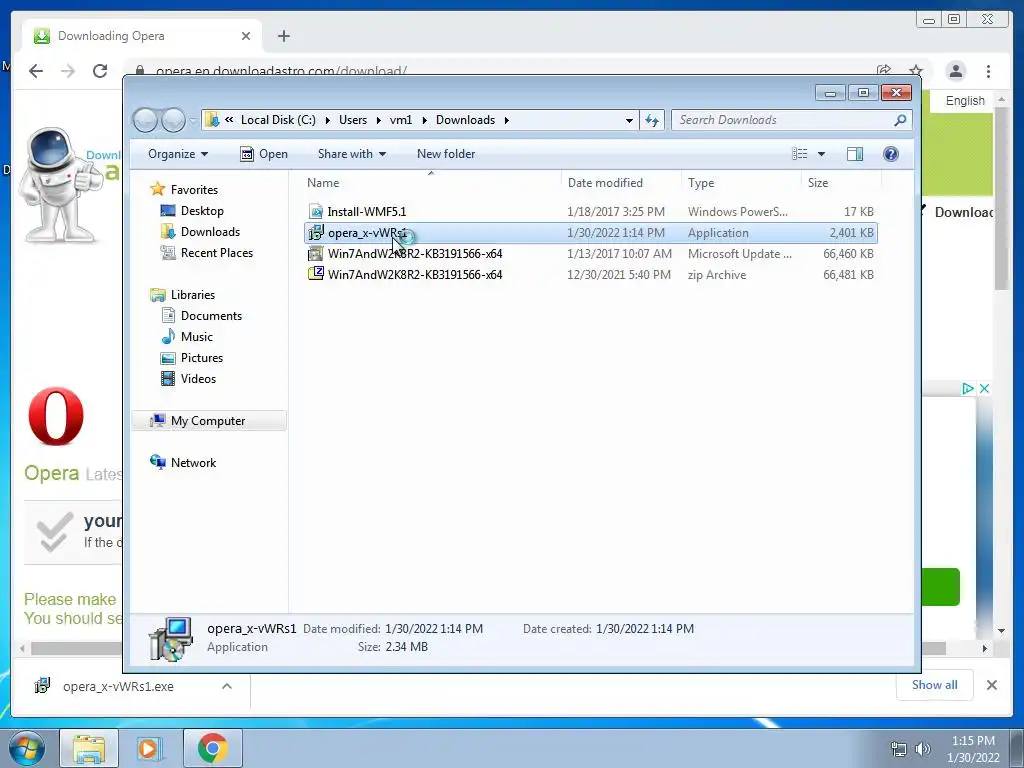Click Local Disk (C:) breadcrumb
Image resolution: width=1024 pixels, height=768 pixels.
point(278,120)
